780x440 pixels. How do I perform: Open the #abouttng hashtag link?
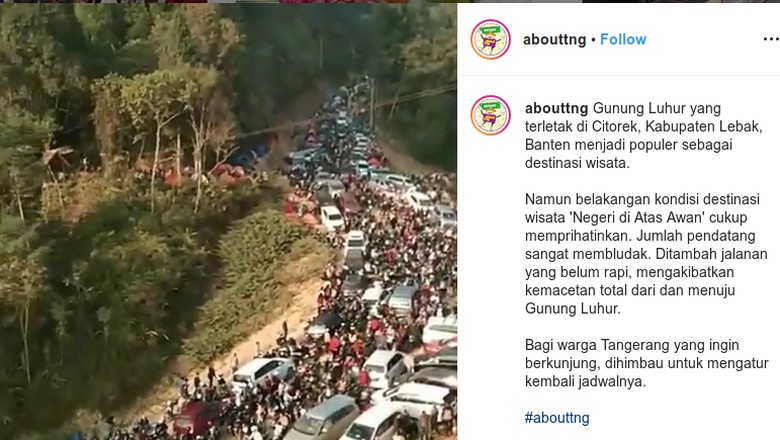click(557, 418)
